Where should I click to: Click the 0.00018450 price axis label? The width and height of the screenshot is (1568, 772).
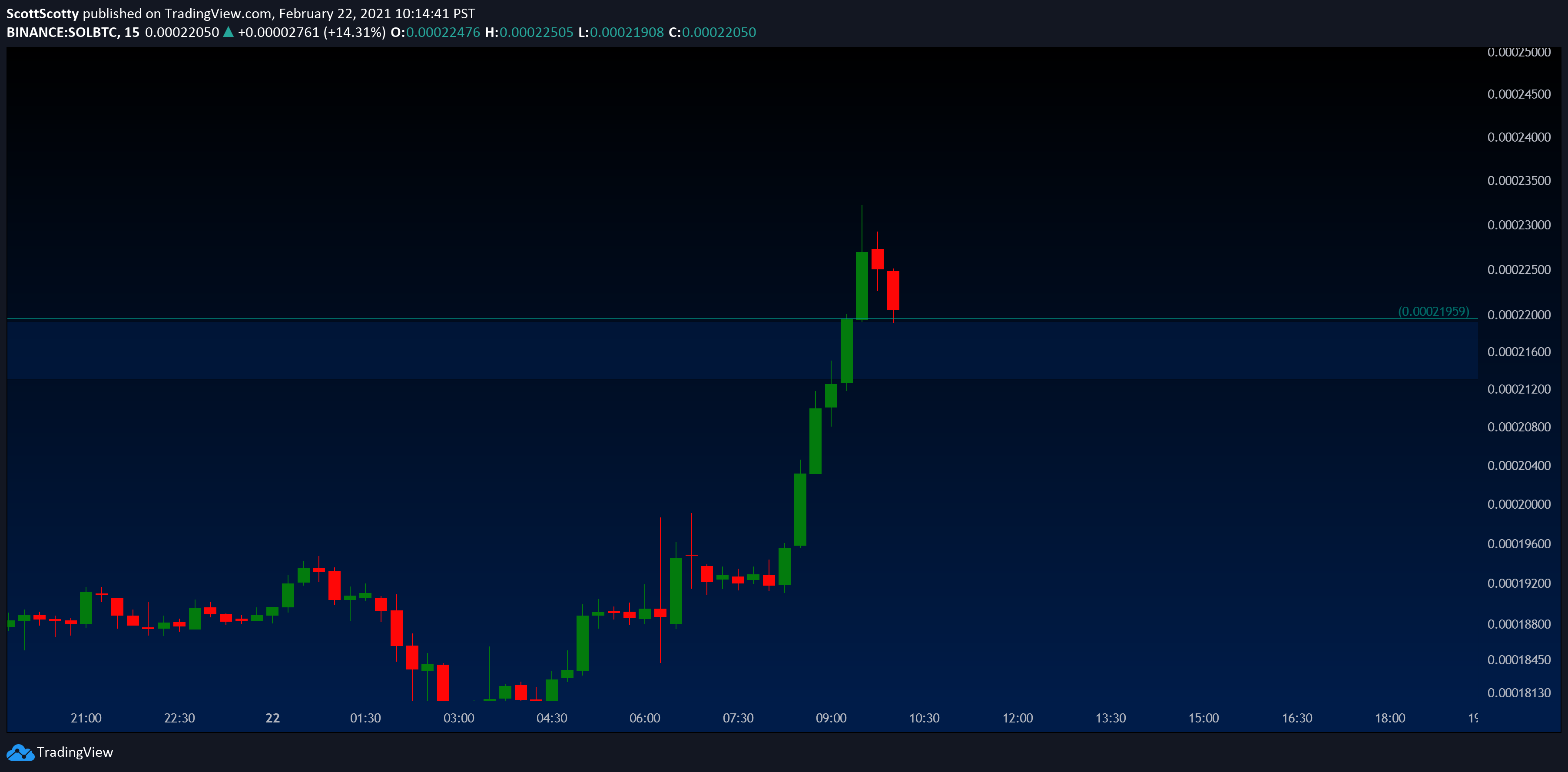click(x=1519, y=660)
